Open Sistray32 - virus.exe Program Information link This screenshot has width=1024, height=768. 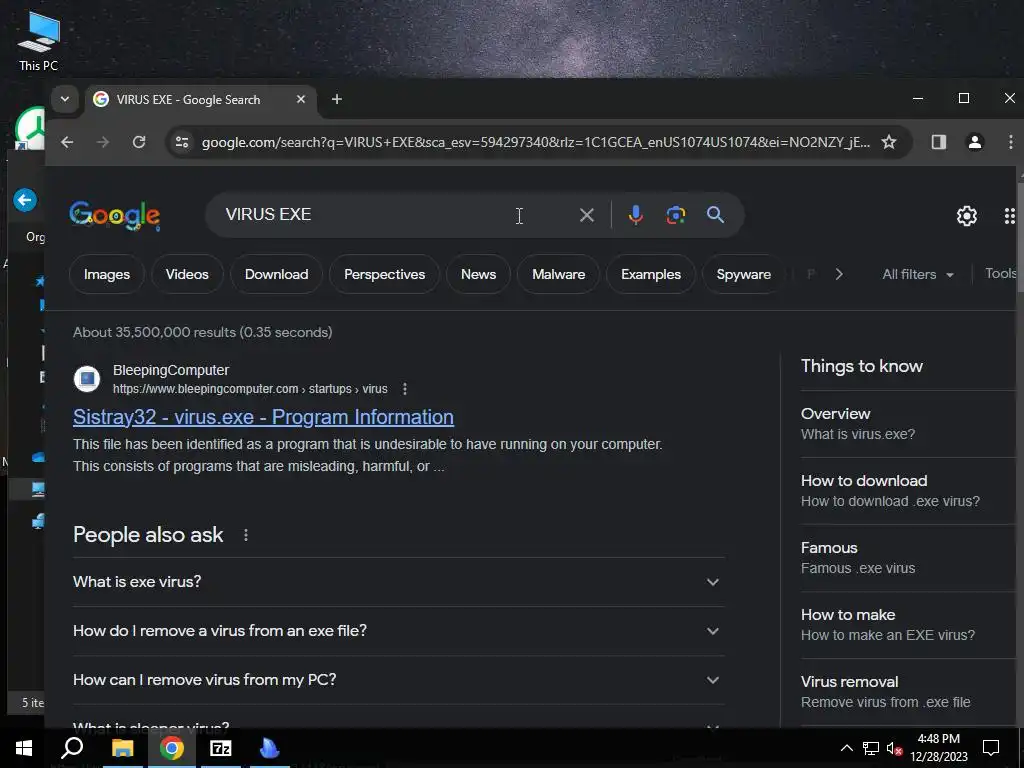tap(263, 417)
